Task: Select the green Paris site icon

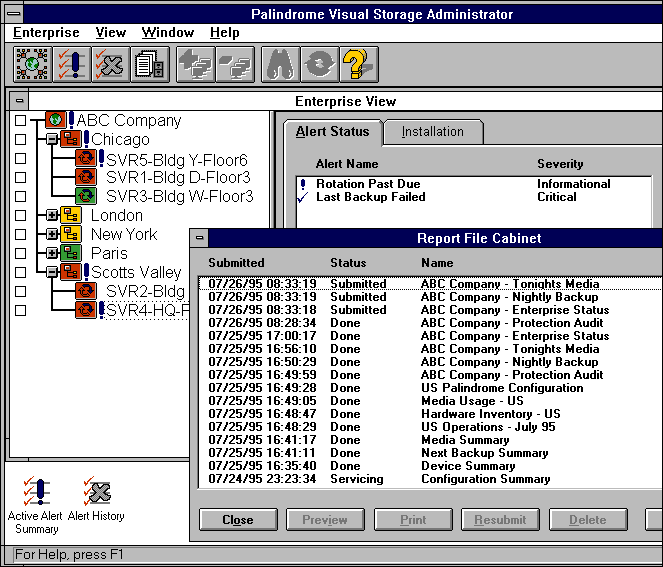Action: click(x=71, y=253)
